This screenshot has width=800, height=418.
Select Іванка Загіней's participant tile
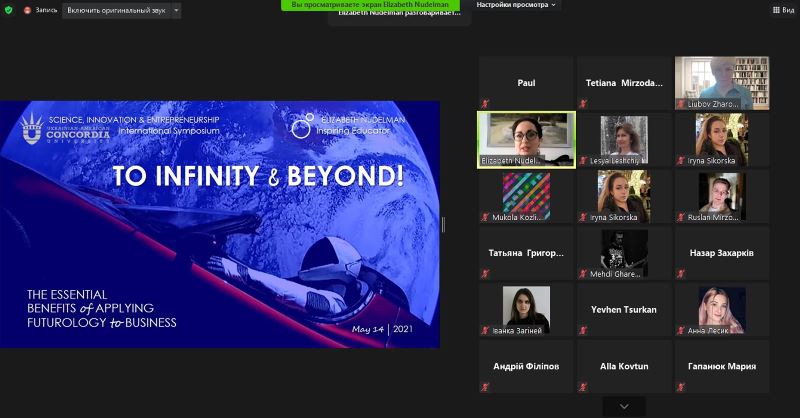tap(526, 310)
